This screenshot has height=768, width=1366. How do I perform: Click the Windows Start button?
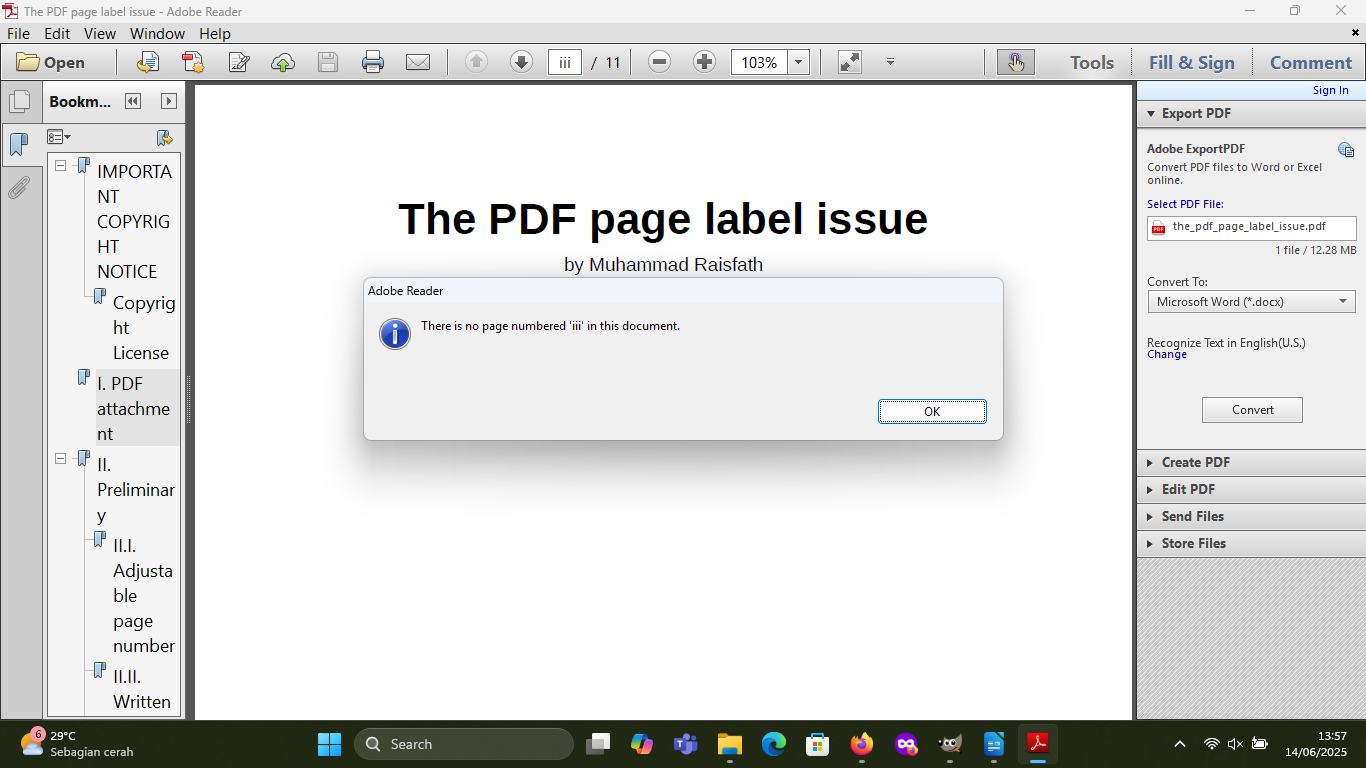coord(329,744)
